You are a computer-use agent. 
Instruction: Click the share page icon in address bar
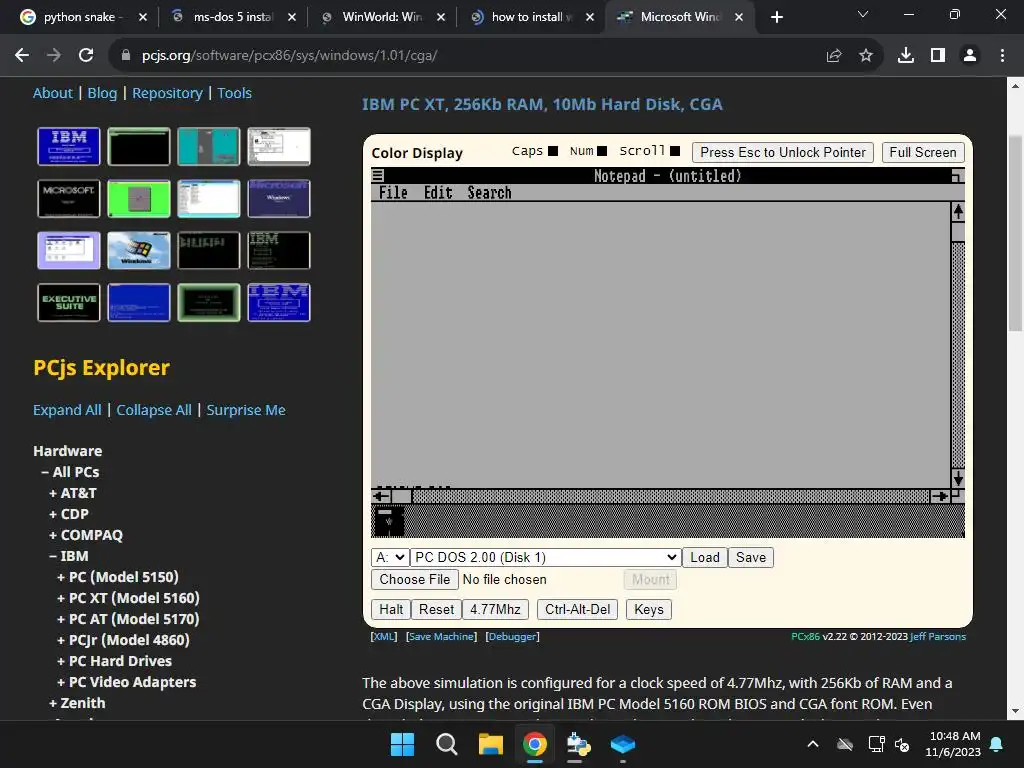[x=834, y=56]
